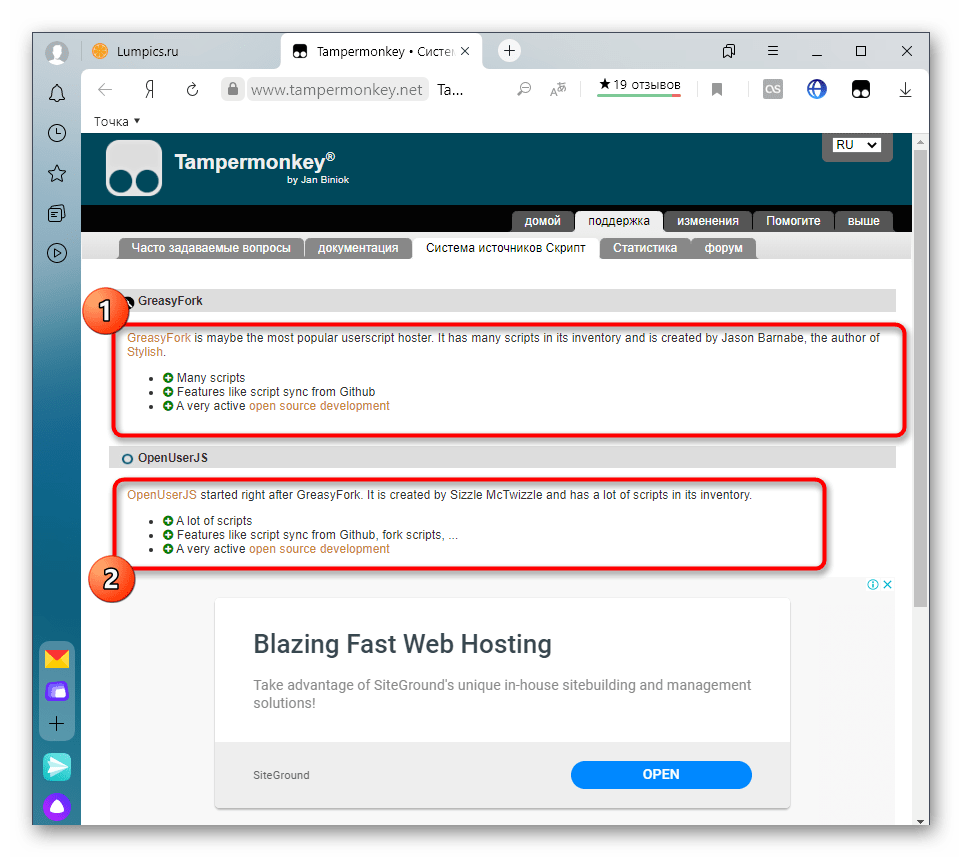The width and height of the screenshot is (962, 857).
Task: Open bookmarks star in sidebar
Action: (57, 174)
